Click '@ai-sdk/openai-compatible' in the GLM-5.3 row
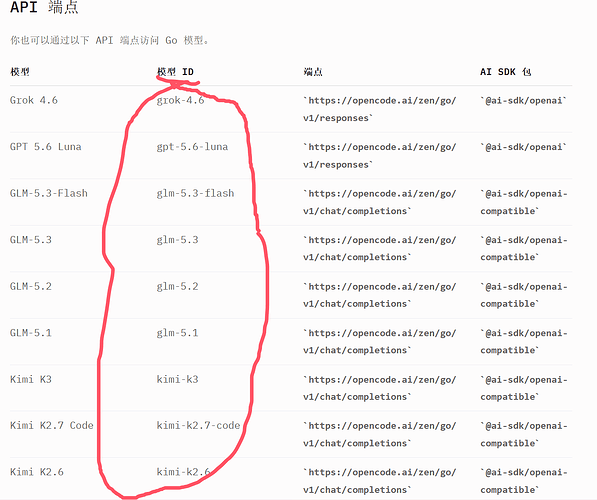Screen dimensions: 597x500 click(524, 248)
